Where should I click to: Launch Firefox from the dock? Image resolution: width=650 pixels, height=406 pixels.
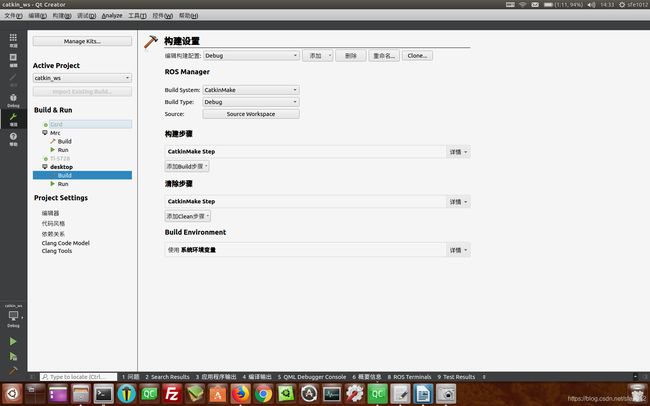pyautogui.click(x=240, y=394)
